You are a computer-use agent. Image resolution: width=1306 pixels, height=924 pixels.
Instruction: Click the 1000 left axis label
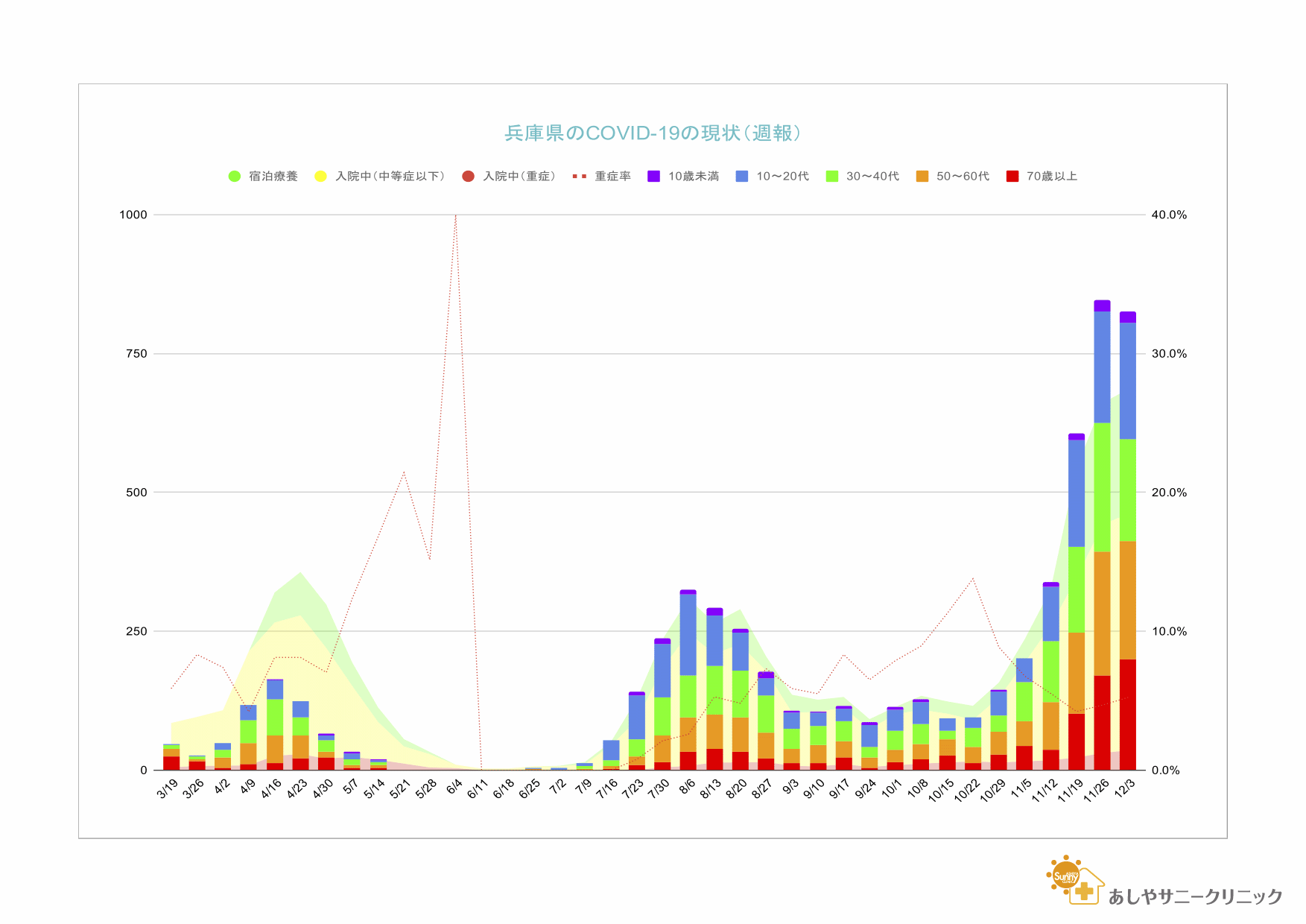coord(133,215)
